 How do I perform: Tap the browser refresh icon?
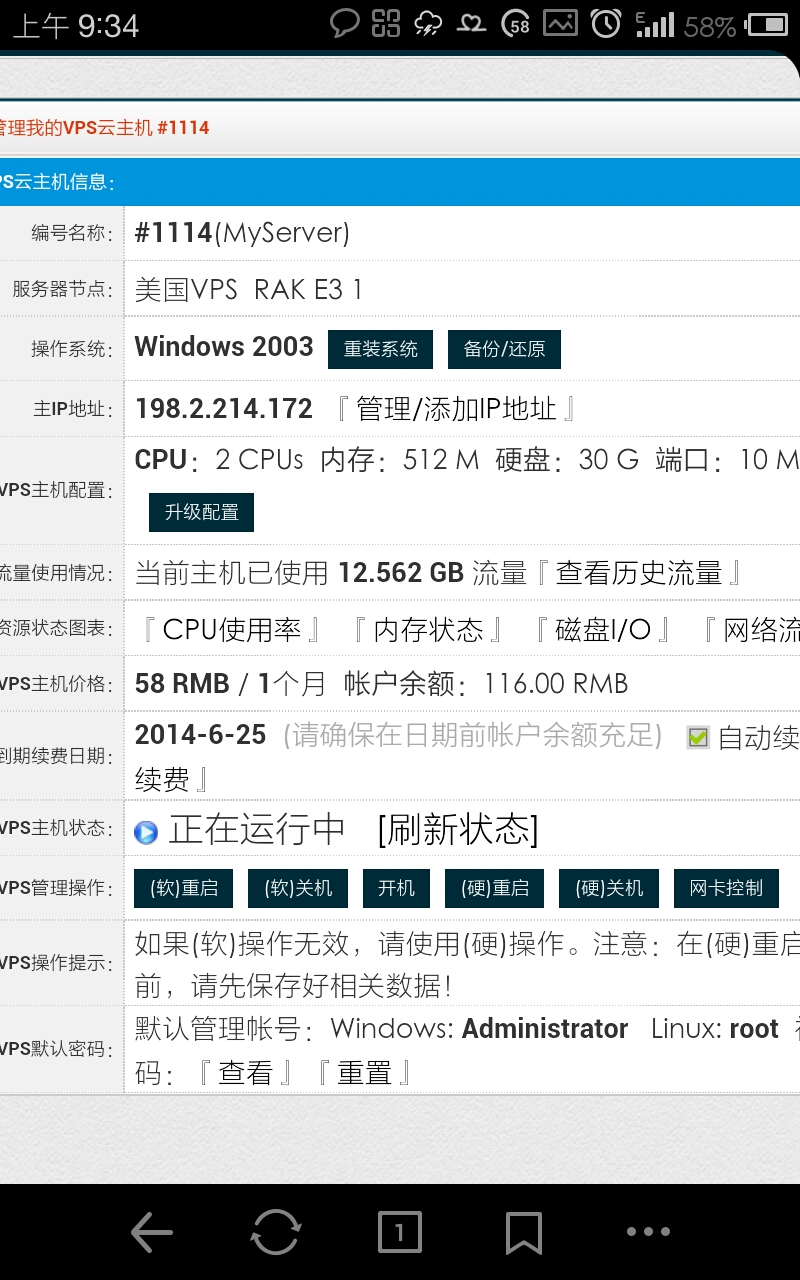point(275,1232)
